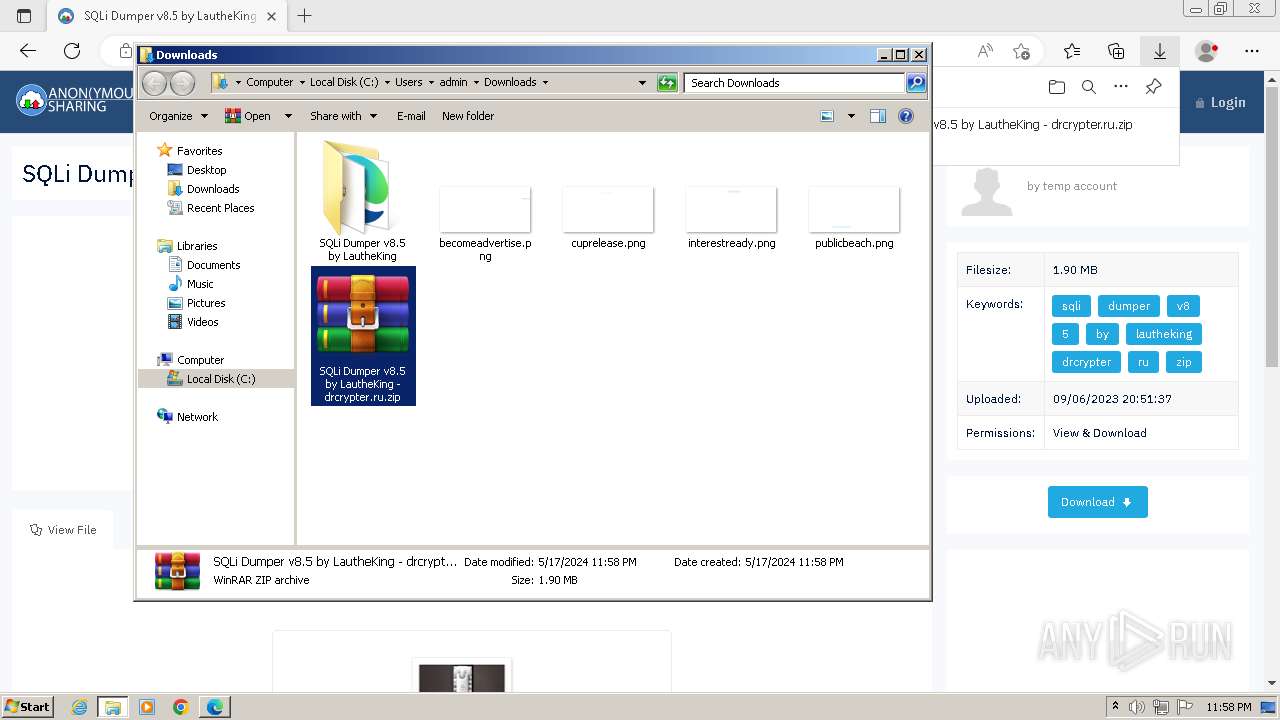This screenshot has height=720, width=1280.
Task: Open Chrome from the taskbar
Action: point(181,707)
